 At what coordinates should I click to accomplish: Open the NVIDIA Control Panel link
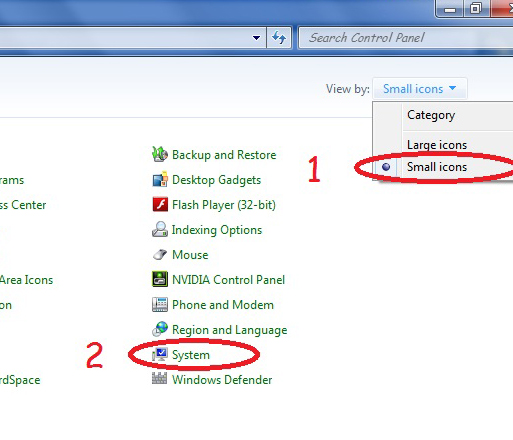228,280
